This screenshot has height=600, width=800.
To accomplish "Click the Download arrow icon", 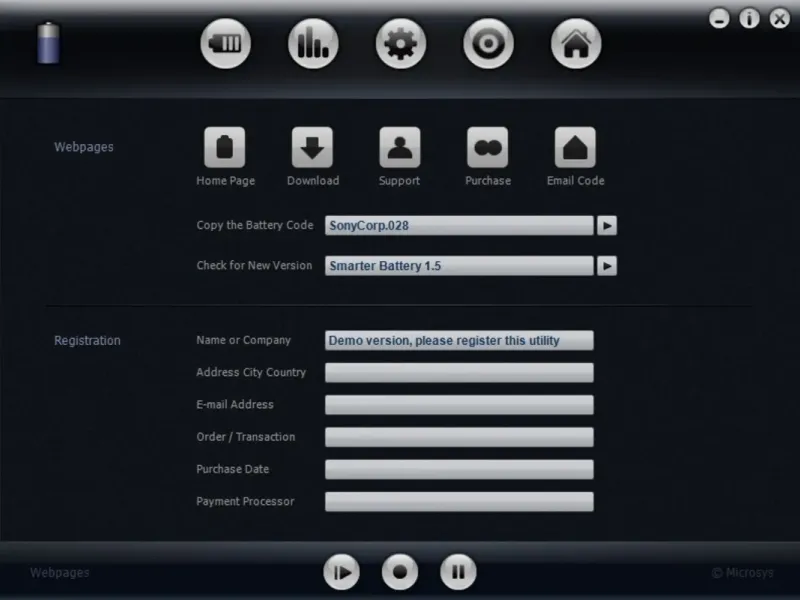I will pos(312,147).
